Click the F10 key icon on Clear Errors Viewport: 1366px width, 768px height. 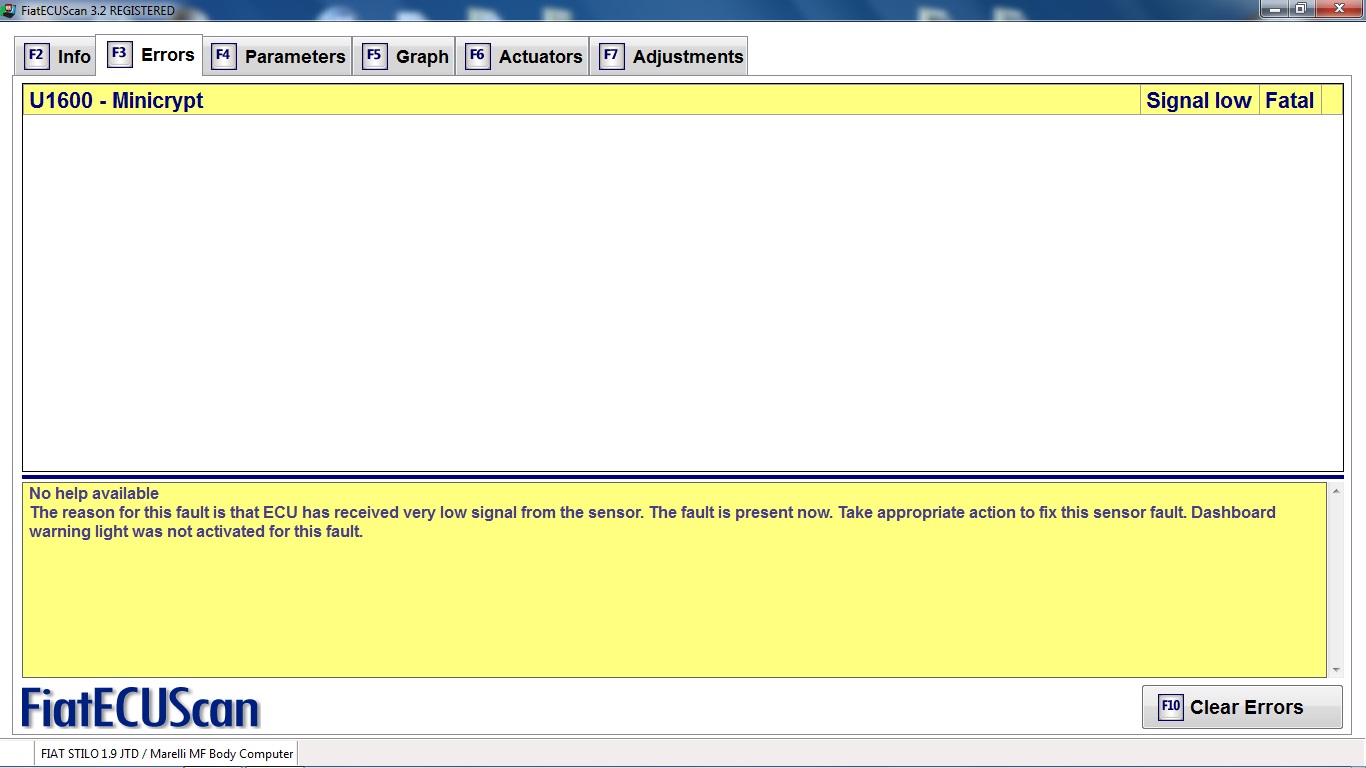pyautogui.click(x=1170, y=707)
